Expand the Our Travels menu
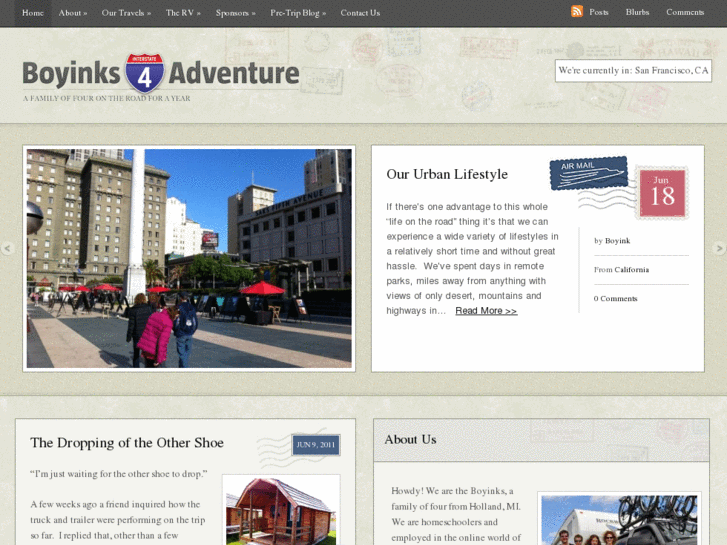The image size is (727, 545). tap(126, 13)
